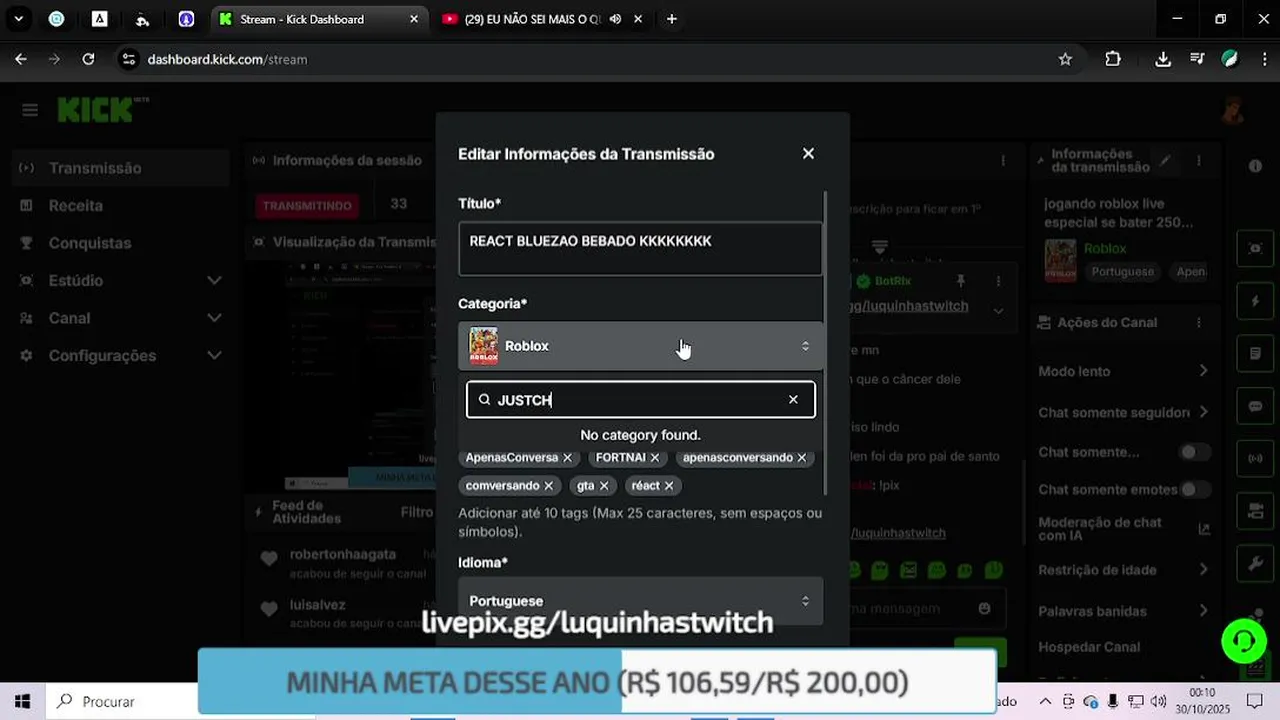Click the chat bubble panel icon

pyautogui.click(x=1255, y=407)
